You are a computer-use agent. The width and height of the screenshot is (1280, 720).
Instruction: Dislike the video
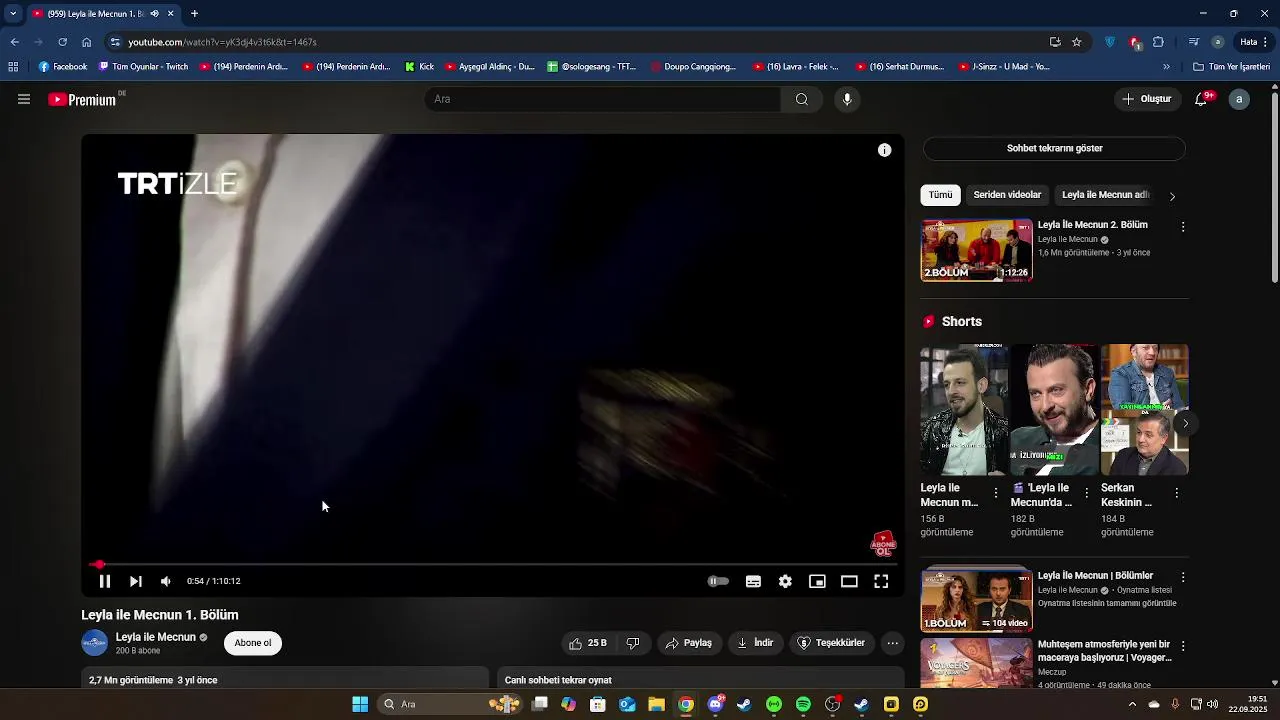633,643
